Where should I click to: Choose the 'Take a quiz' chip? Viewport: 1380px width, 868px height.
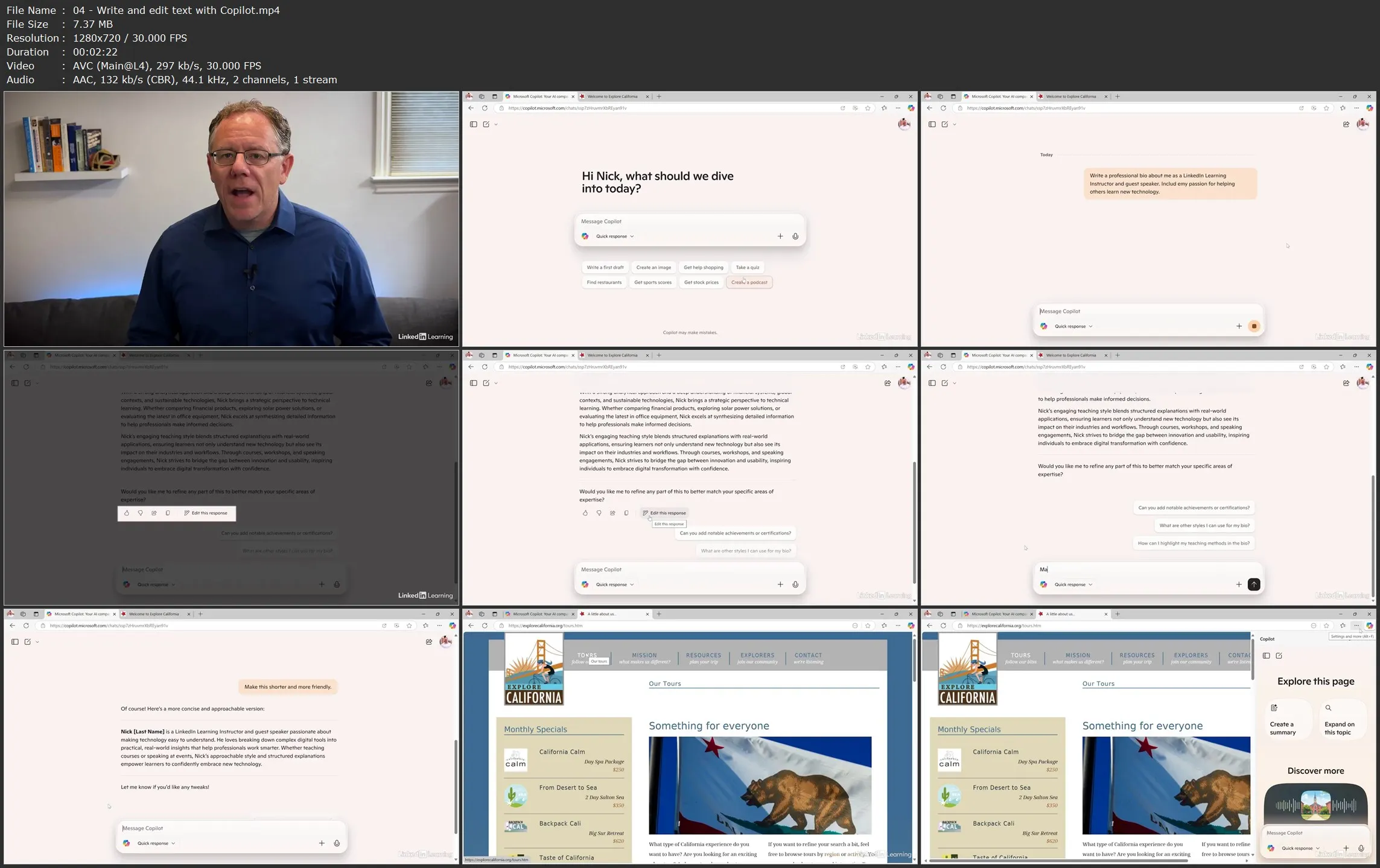(748, 267)
